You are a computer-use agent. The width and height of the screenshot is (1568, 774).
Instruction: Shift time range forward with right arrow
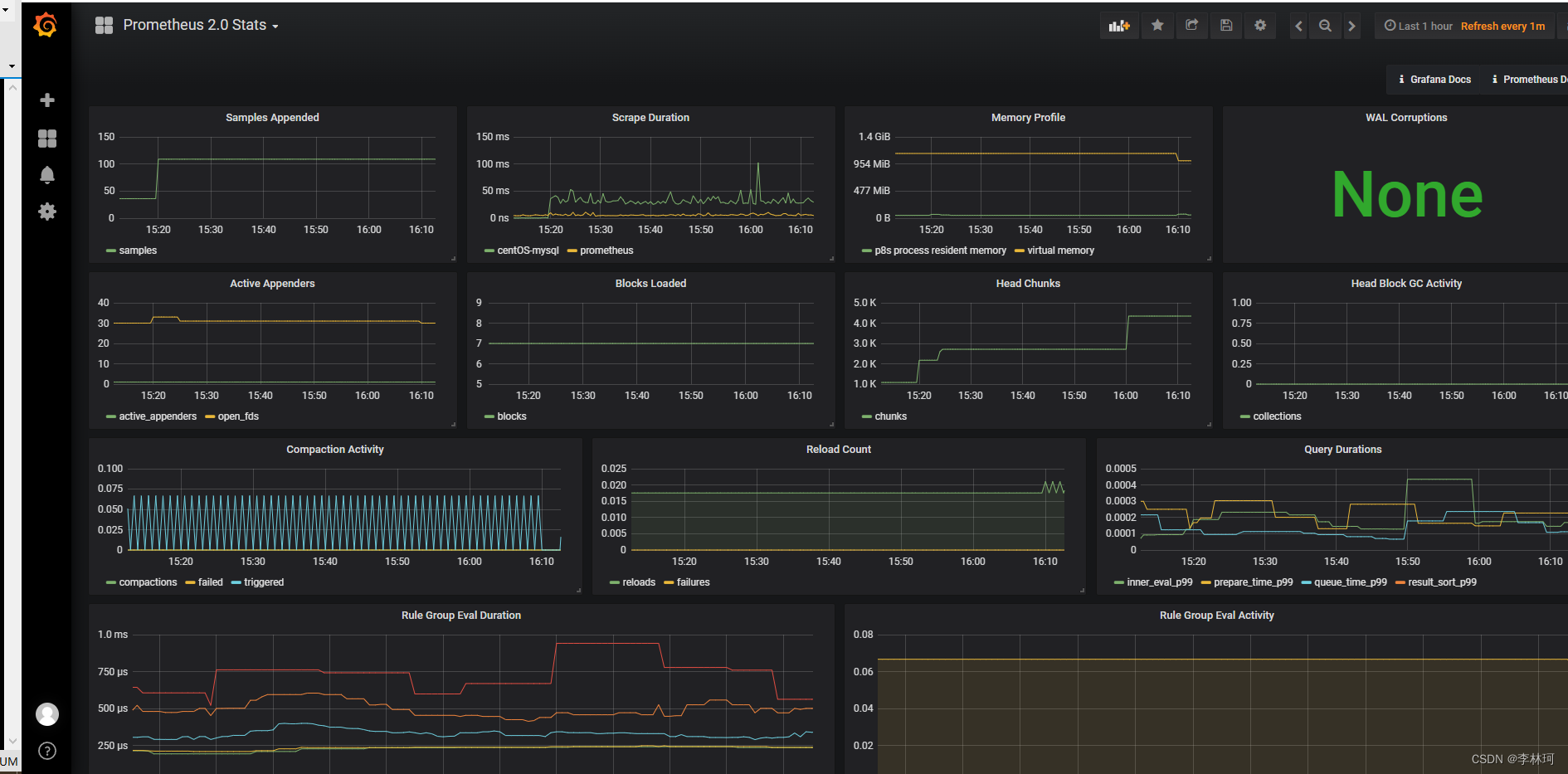coord(1352,26)
